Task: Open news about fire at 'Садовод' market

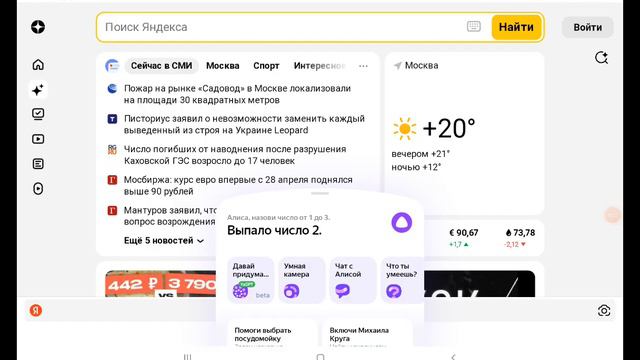Action: click(x=238, y=94)
